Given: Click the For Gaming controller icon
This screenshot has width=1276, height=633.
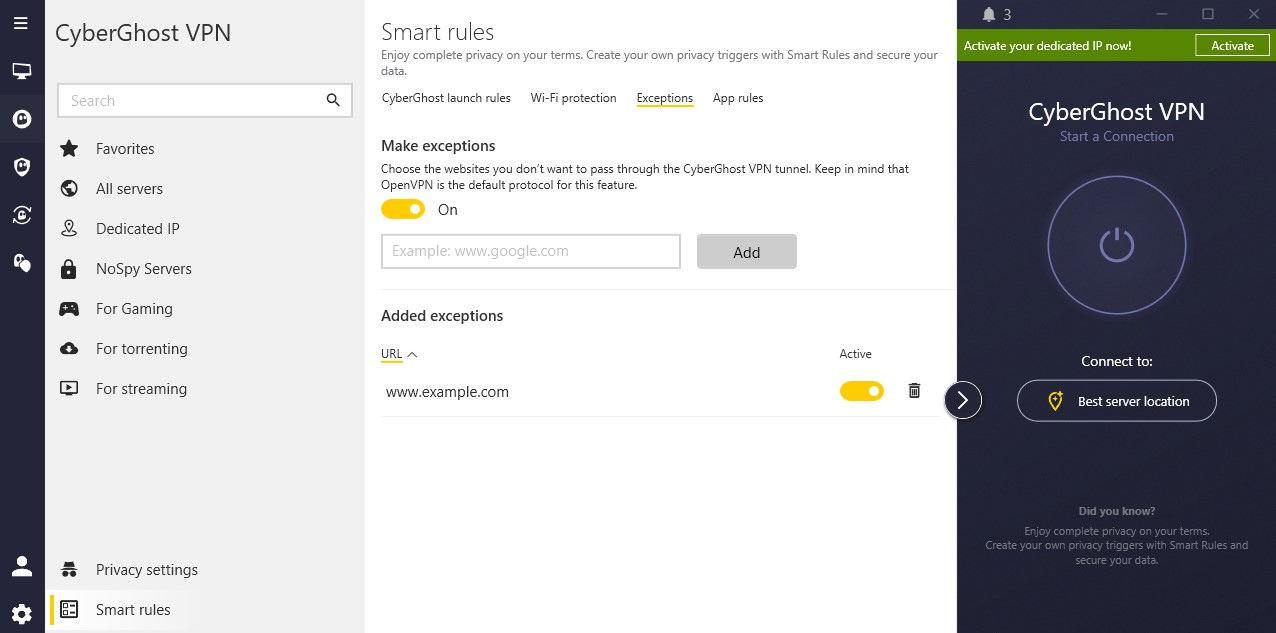Looking at the screenshot, I should tap(69, 309).
